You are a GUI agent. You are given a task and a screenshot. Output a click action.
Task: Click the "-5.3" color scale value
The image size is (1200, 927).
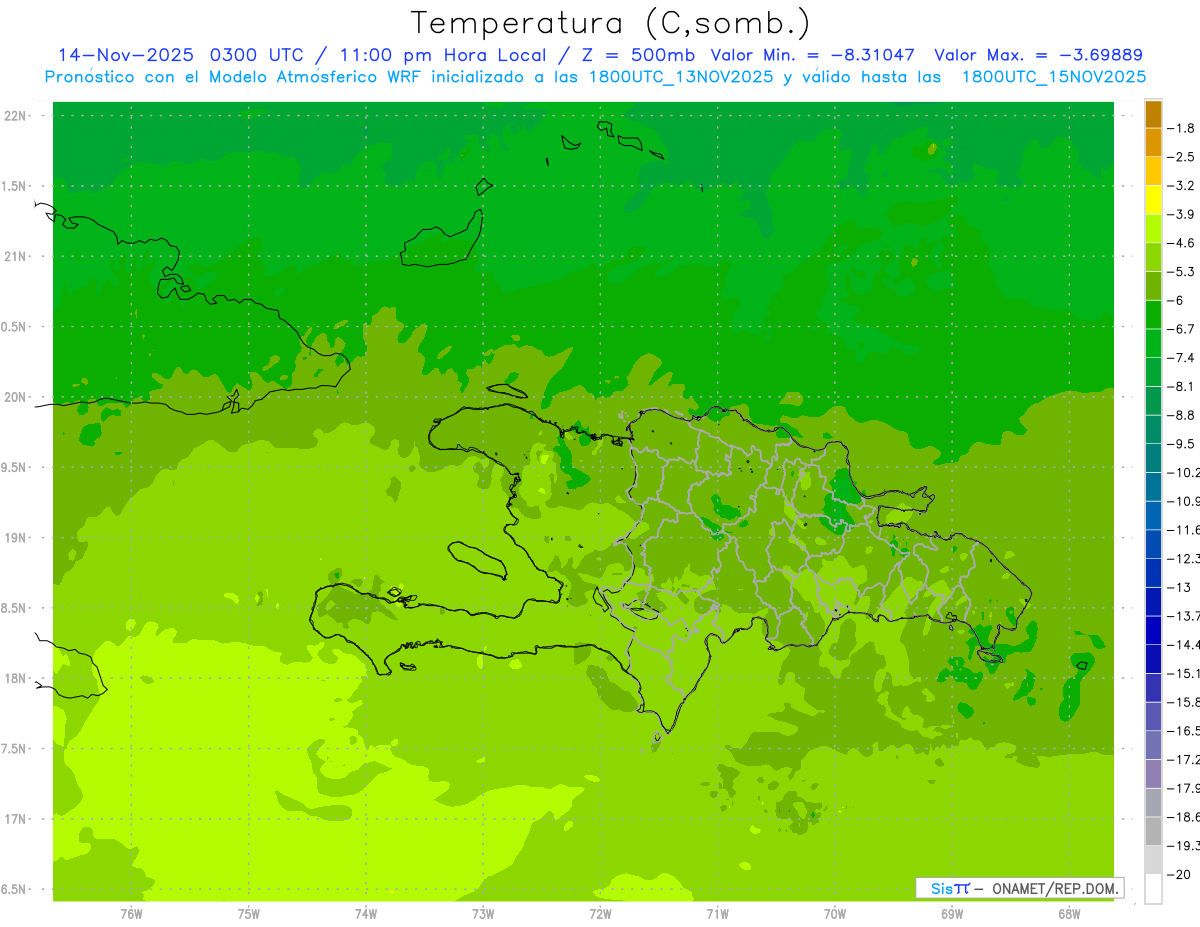[1182, 272]
